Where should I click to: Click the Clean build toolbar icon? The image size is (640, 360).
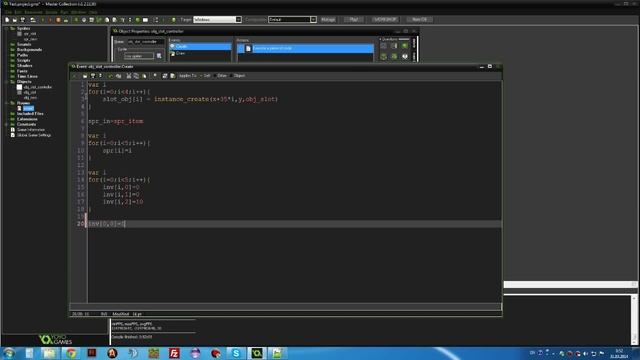66,20
